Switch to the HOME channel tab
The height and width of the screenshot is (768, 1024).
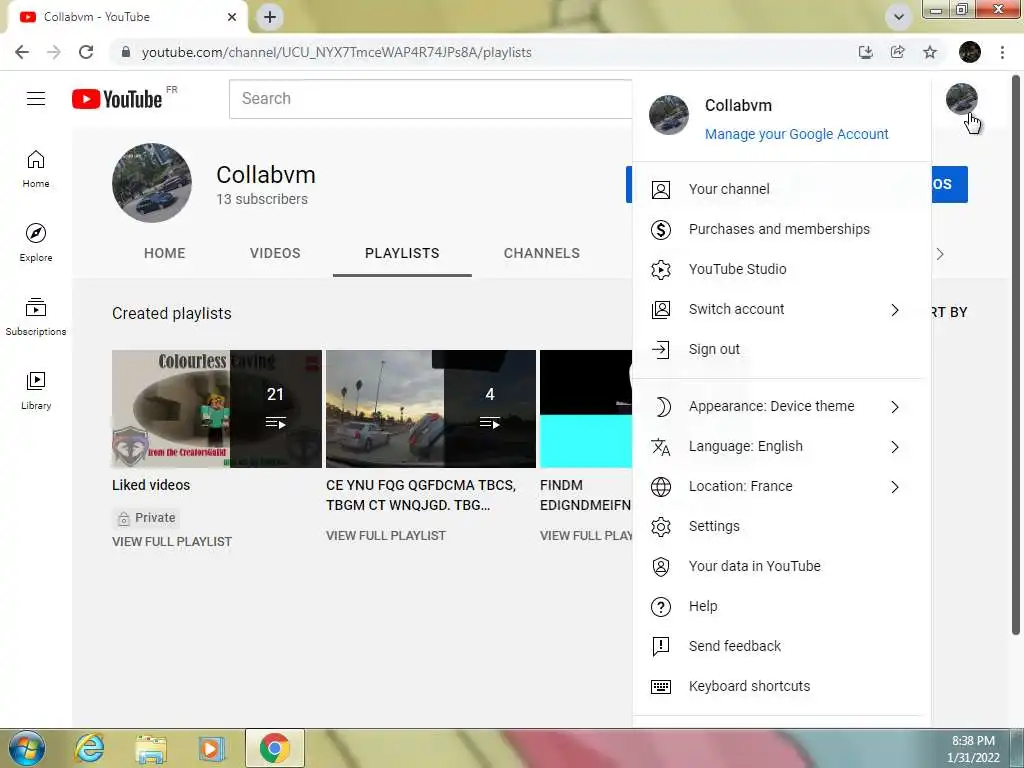[165, 253]
